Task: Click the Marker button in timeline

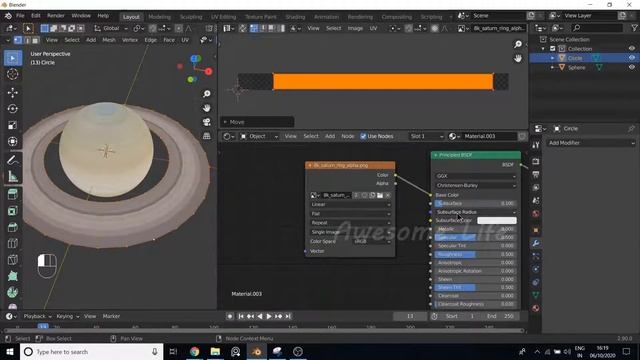Action: pos(111,316)
